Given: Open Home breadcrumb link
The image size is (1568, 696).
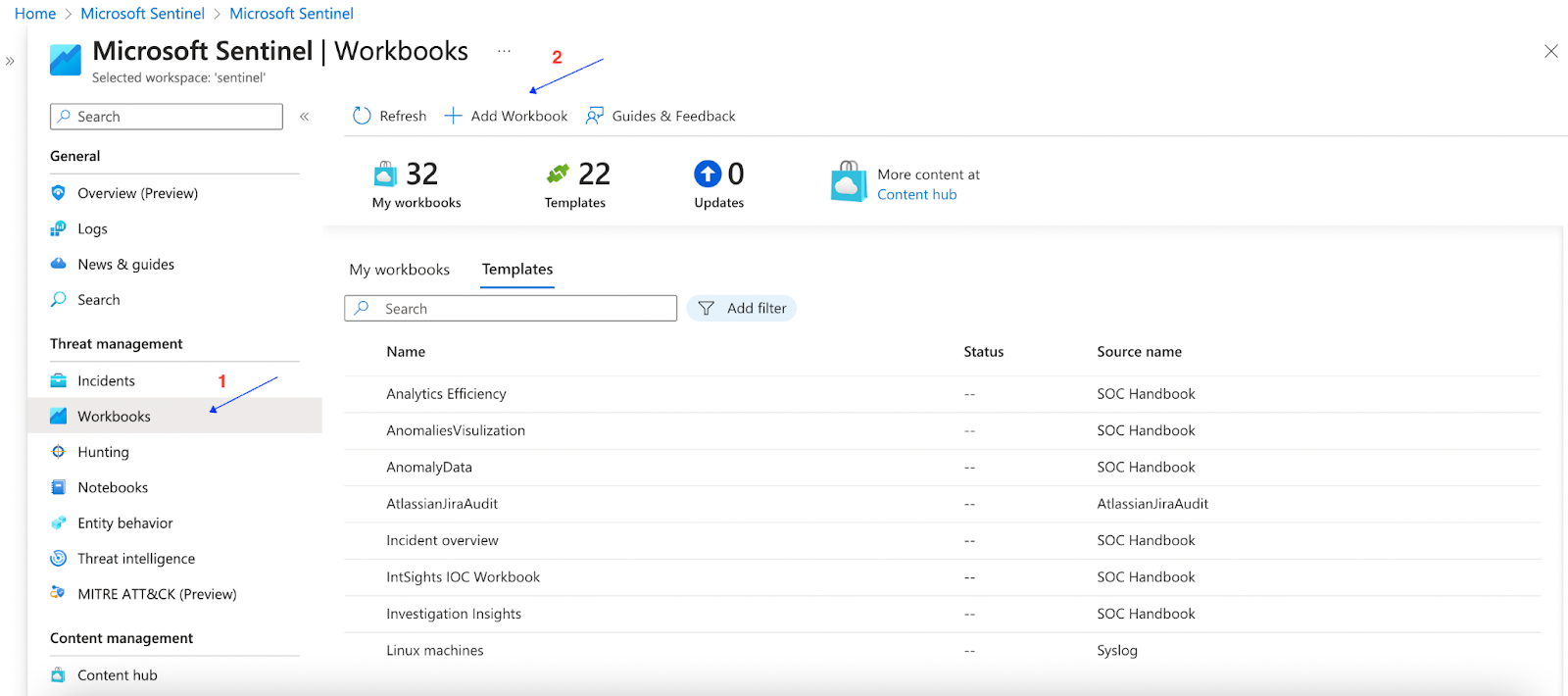Looking at the screenshot, I should (35, 14).
